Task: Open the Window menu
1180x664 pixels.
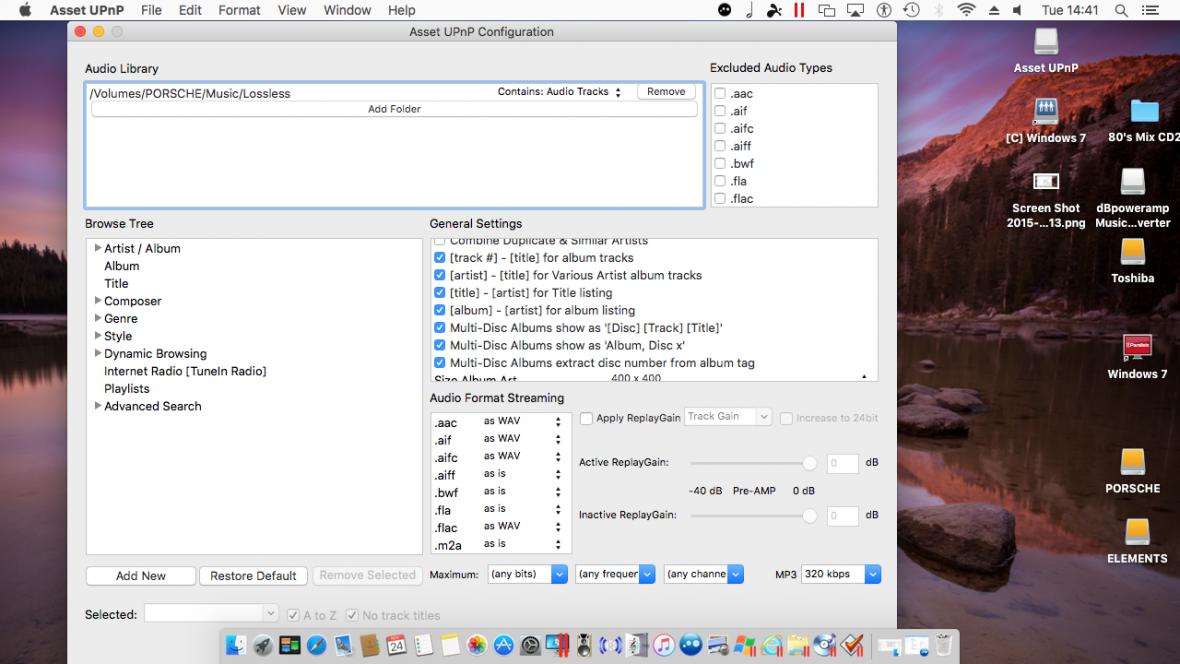Action: 347,10
